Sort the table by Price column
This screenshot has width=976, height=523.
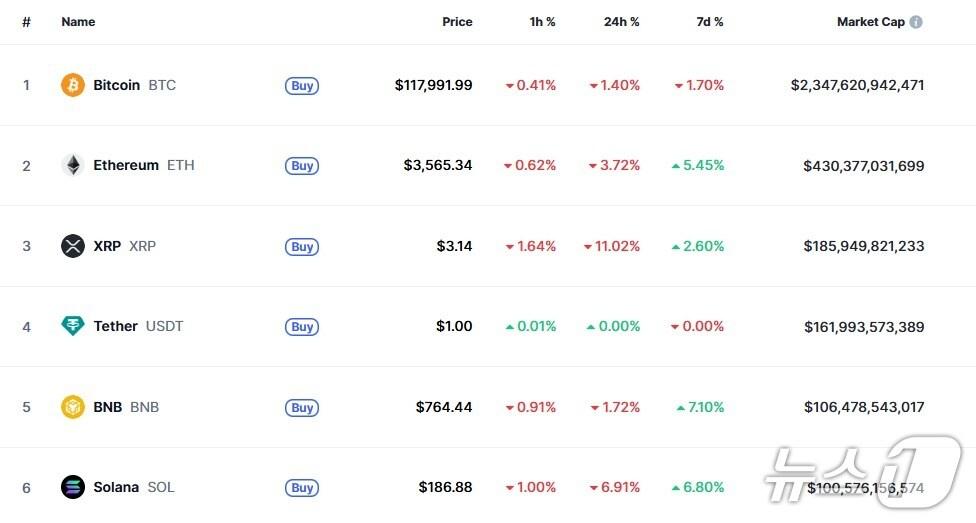coord(457,22)
